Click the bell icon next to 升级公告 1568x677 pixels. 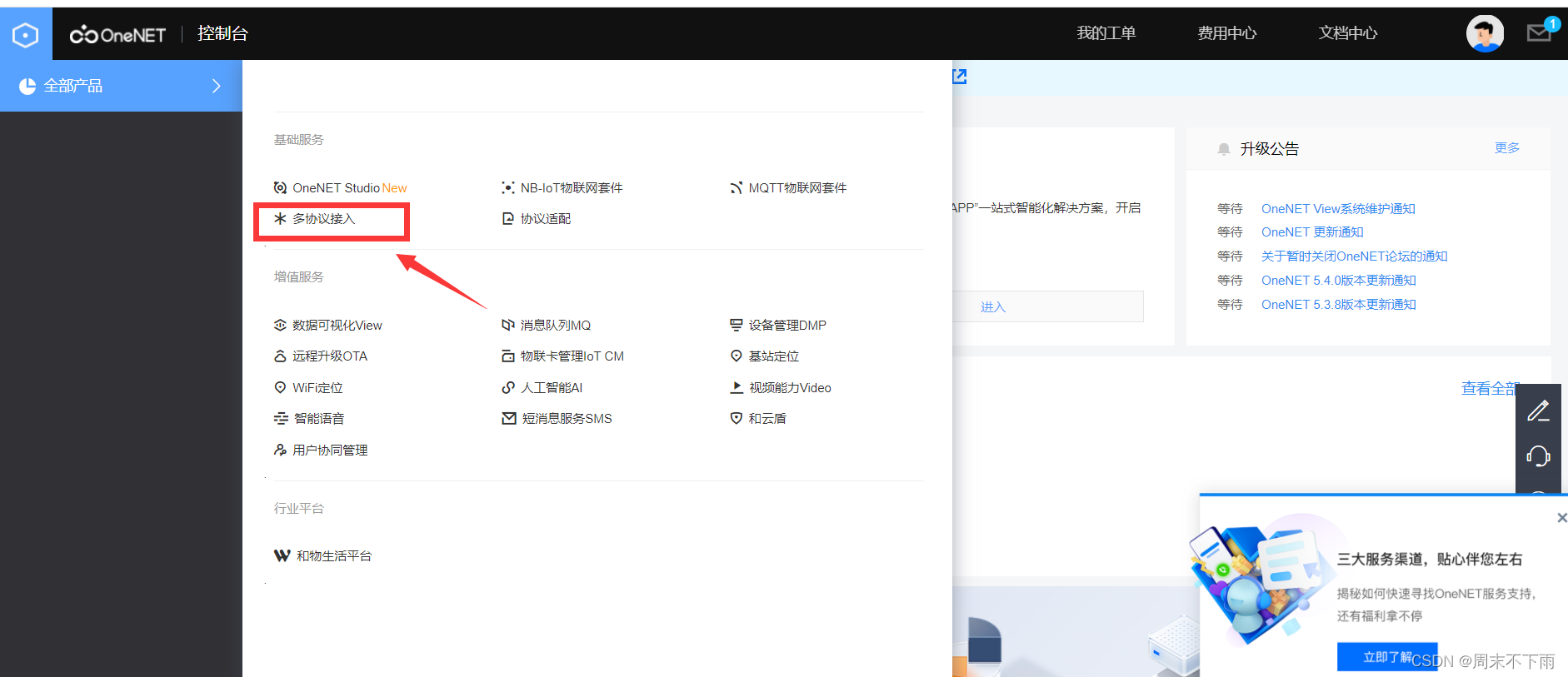(x=1224, y=149)
